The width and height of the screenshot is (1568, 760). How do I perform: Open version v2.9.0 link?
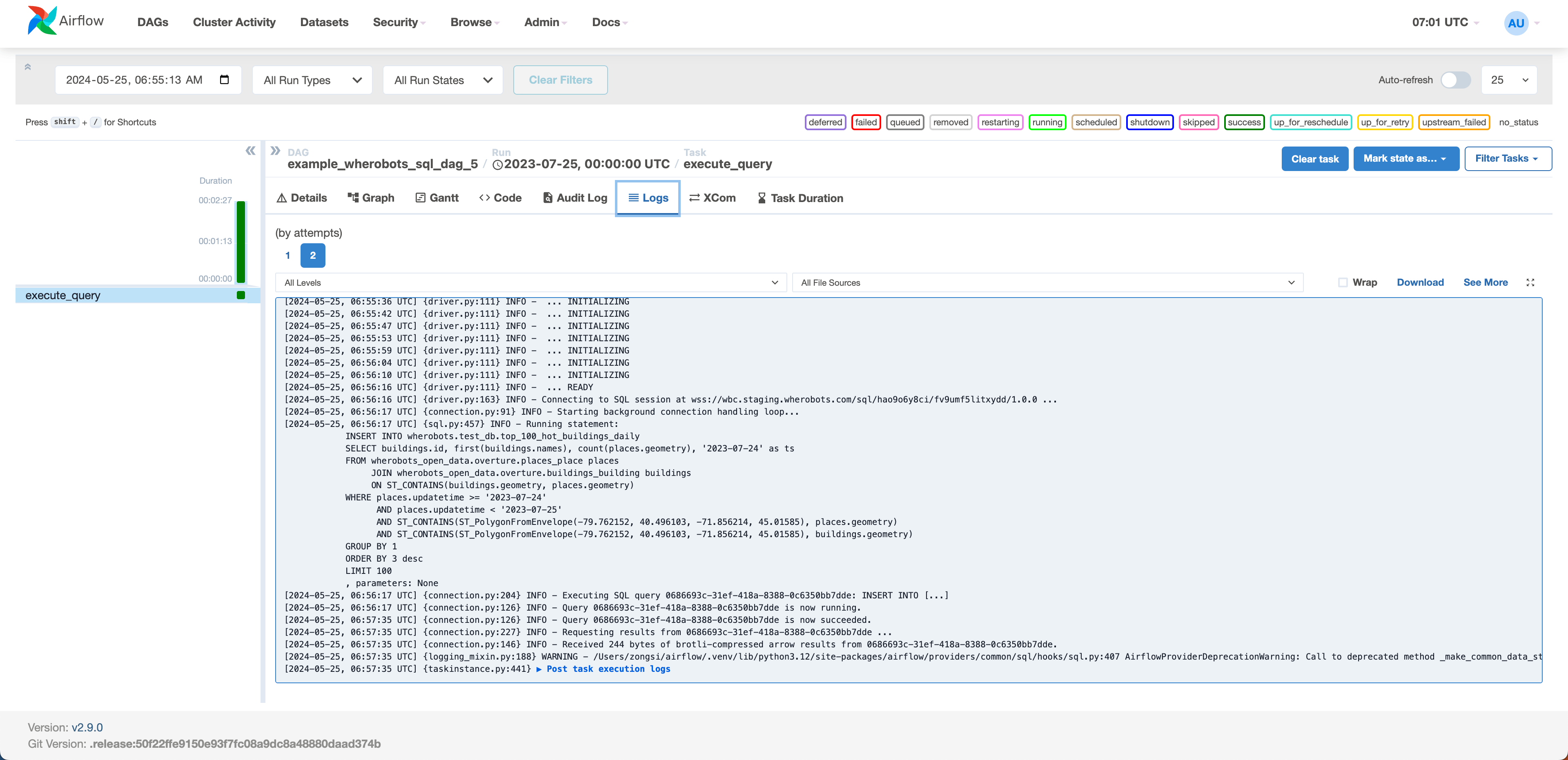coord(87,727)
